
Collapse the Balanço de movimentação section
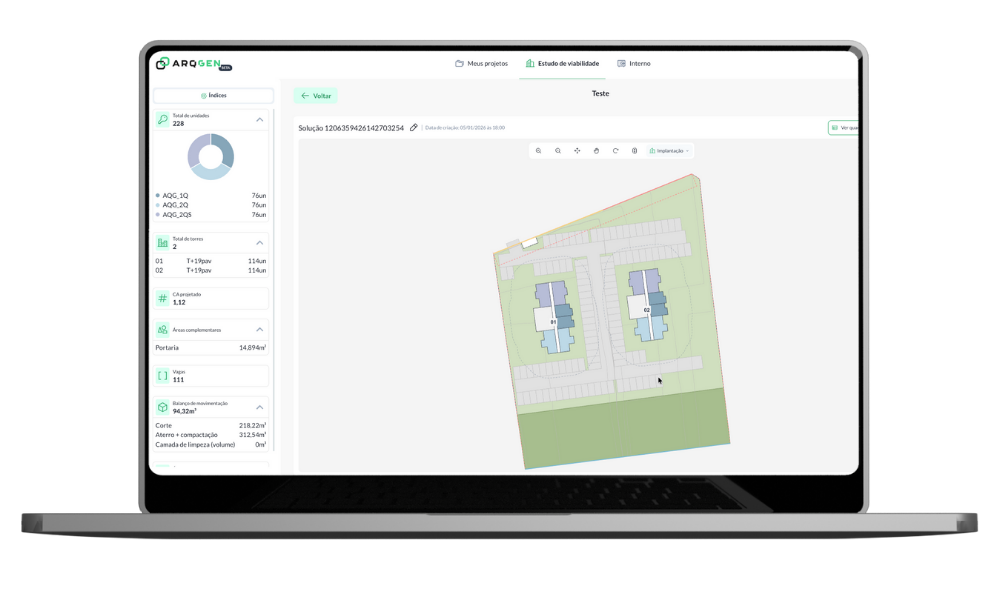[260, 407]
